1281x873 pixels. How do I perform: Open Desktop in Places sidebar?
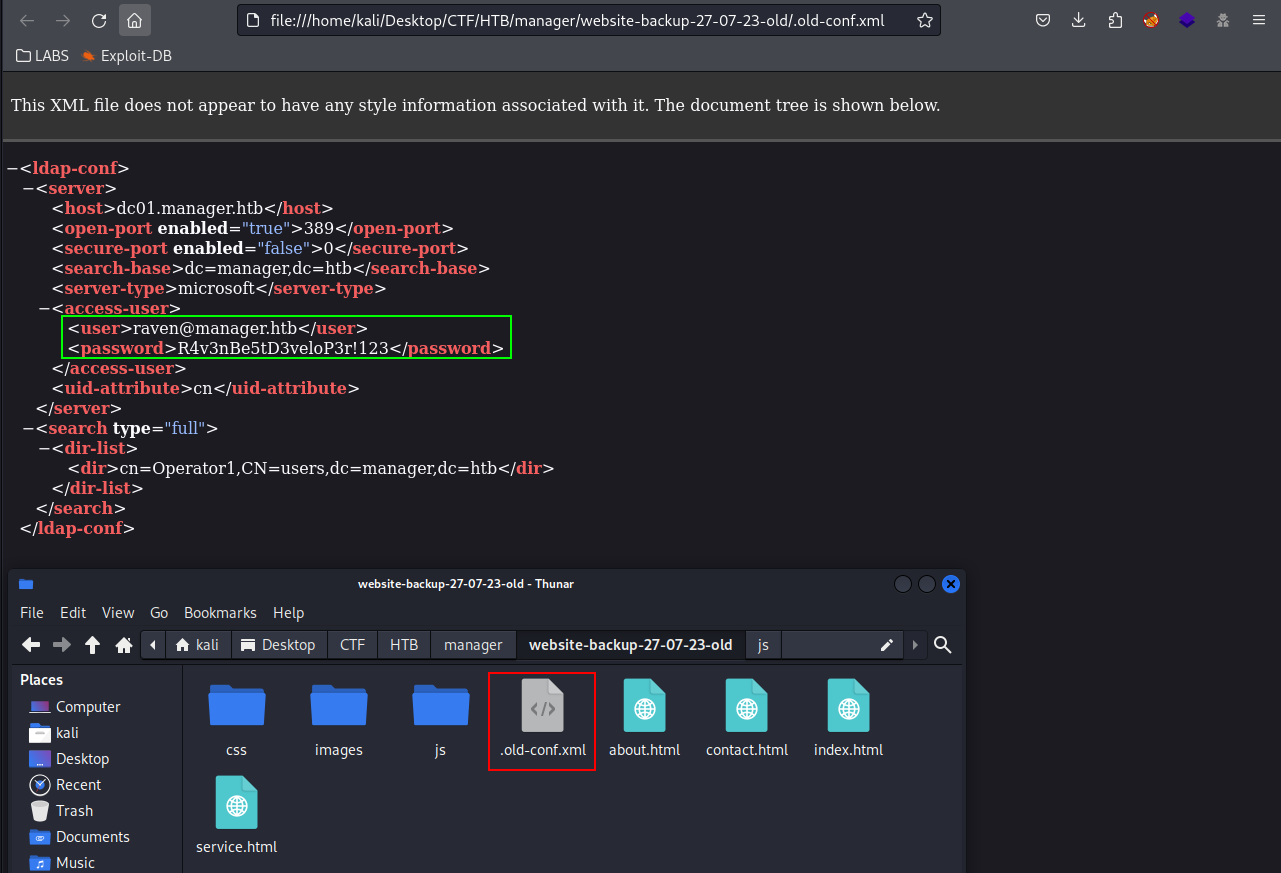pyautogui.click(x=69, y=759)
